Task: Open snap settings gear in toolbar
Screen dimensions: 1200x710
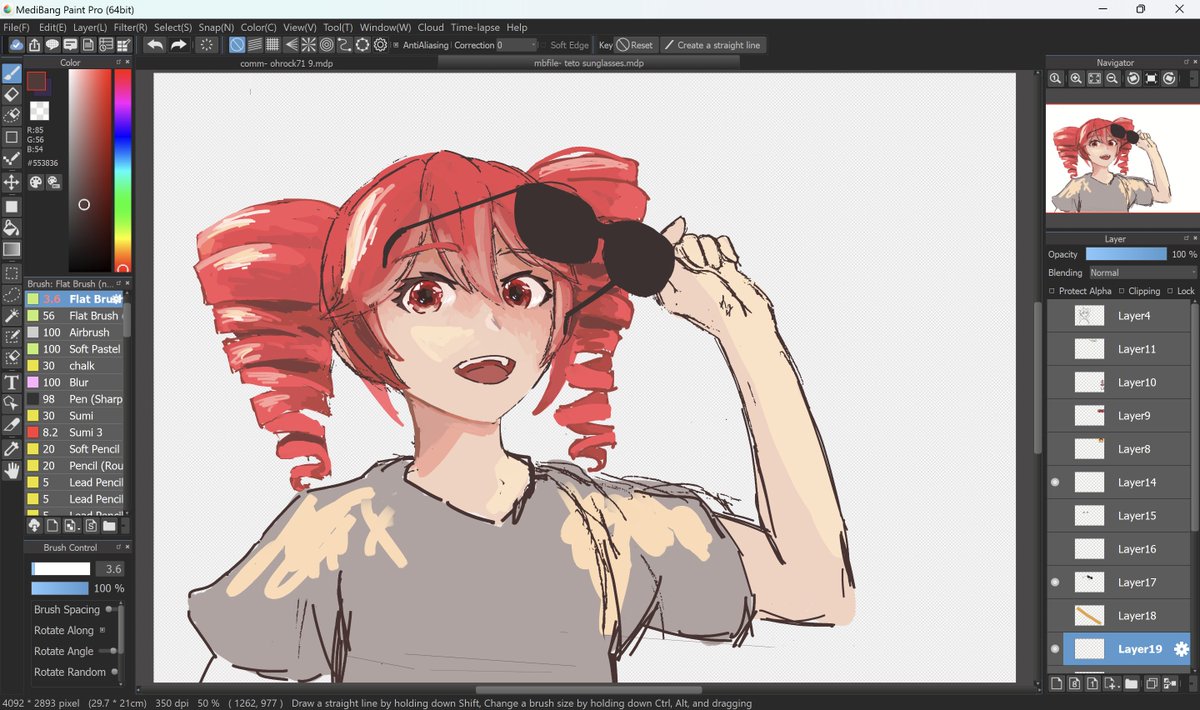Action: [x=380, y=45]
